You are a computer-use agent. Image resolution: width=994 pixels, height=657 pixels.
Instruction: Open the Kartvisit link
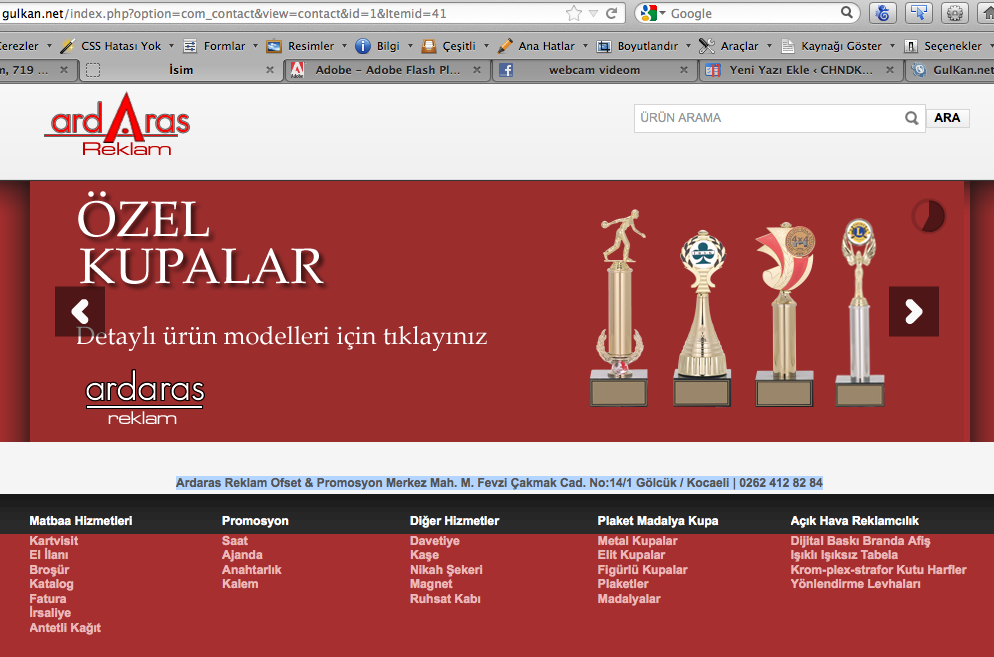(x=54, y=541)
